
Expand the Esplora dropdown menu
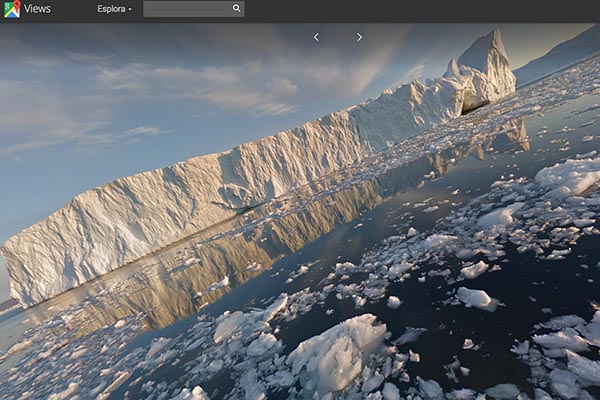coord(114,9)
